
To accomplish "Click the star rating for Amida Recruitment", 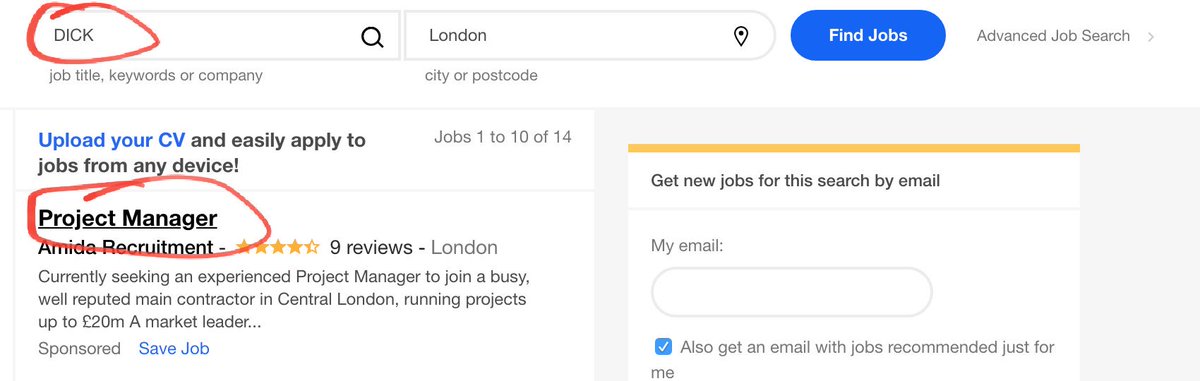I will tap(278, 247).
